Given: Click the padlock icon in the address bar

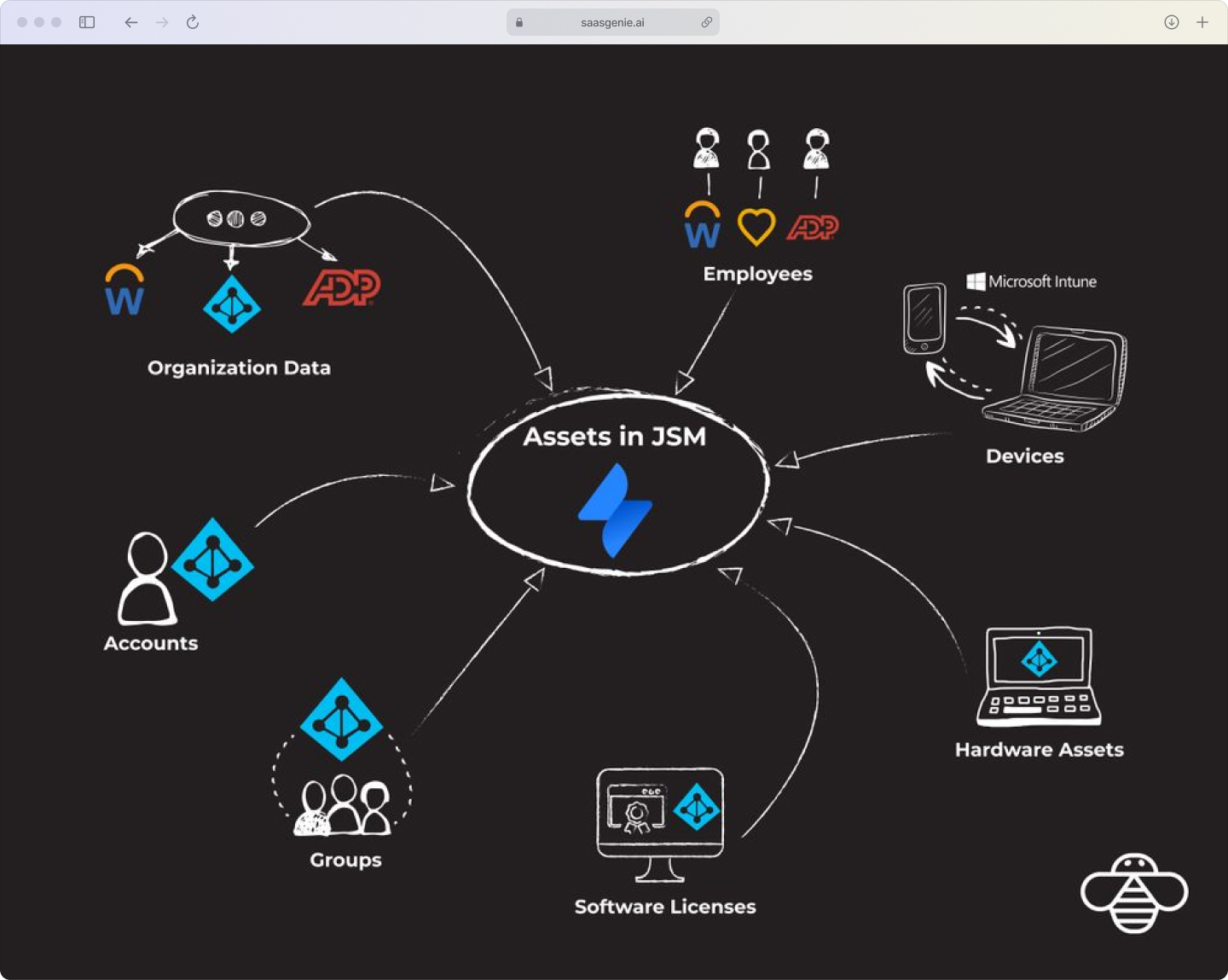Looking at the screenshot, I should (x=518, y=22).
